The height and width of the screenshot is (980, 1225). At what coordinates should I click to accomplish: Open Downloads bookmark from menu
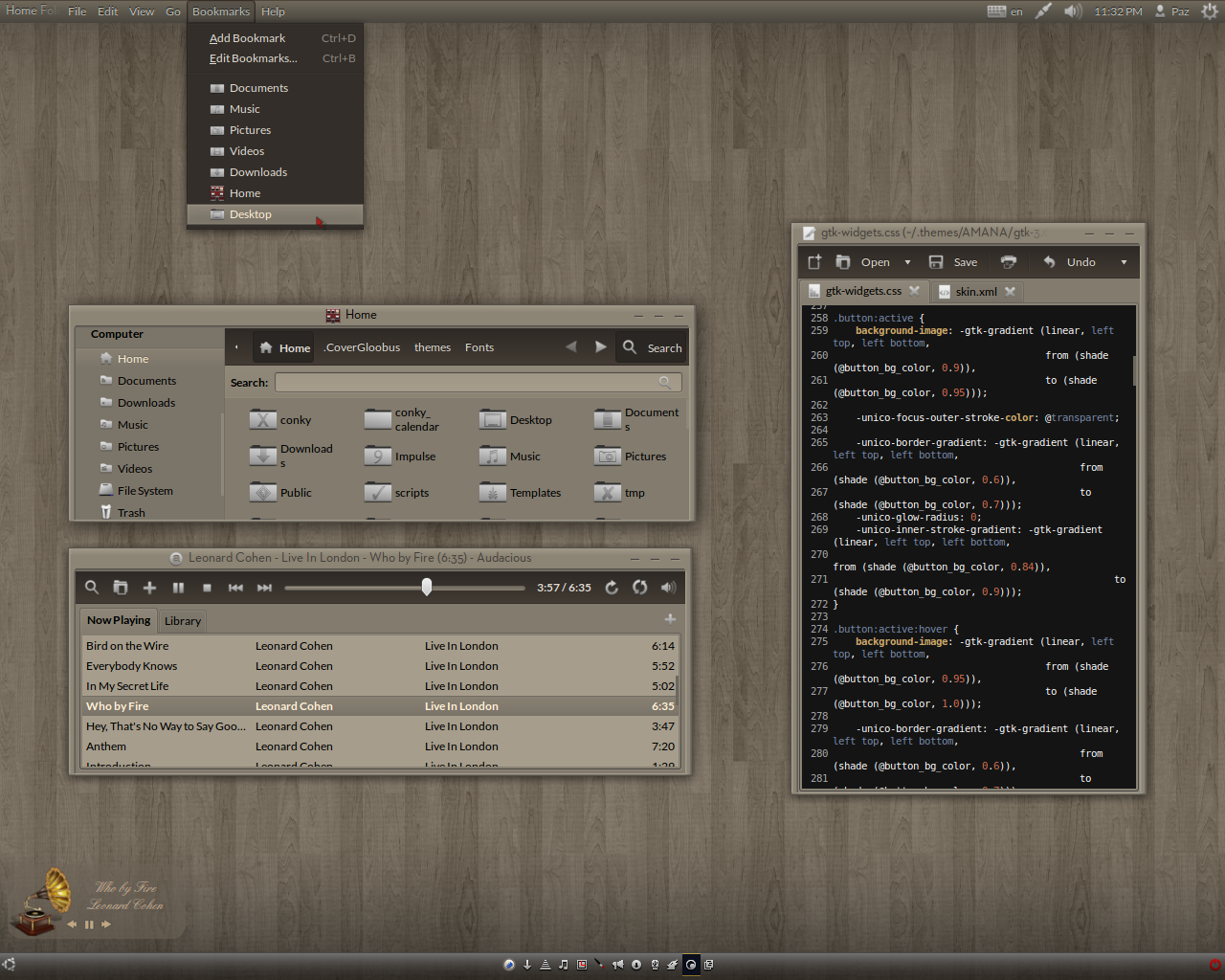point(275,172)
